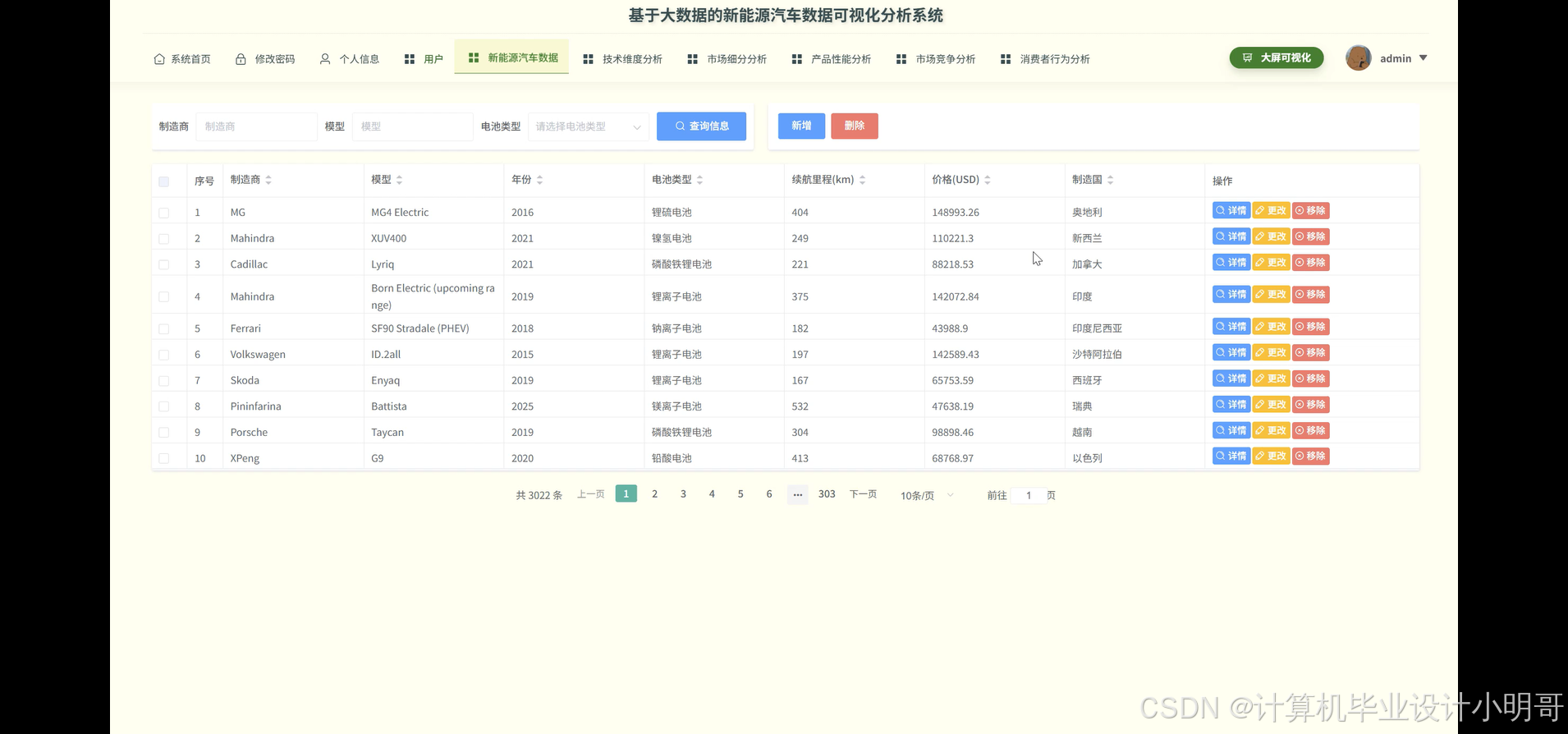
Task: Sort the 制造国 column using its sort arrows
Action: 1110,180
